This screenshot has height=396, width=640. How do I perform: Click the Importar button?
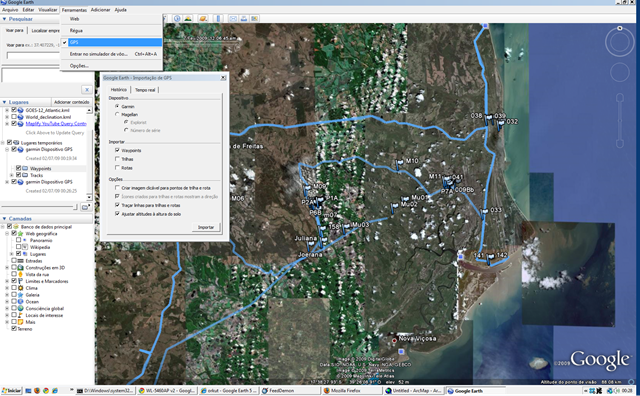coord(206,227)
